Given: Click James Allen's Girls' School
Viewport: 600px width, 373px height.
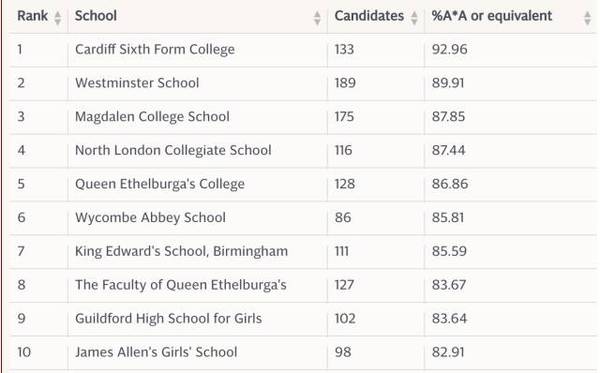Looking at the screenshot, I should tap(156, 352).
